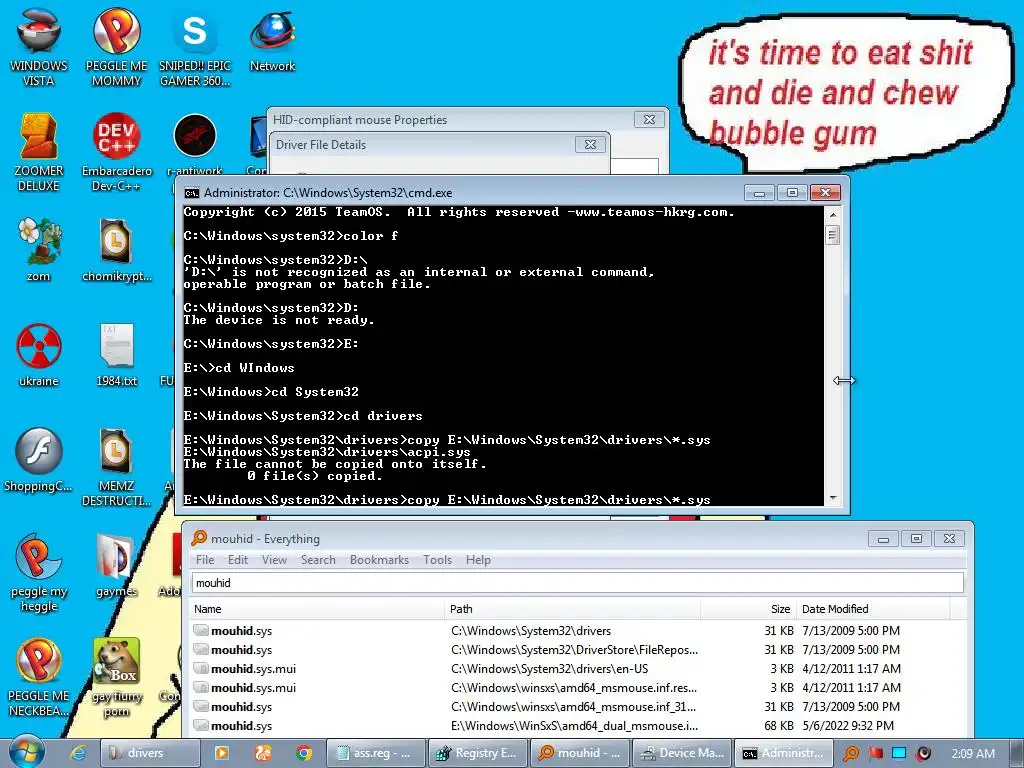Screen dimensions: 1024x768
Task: Open the Windows Start orb
Action: click(x=27, y=752)
